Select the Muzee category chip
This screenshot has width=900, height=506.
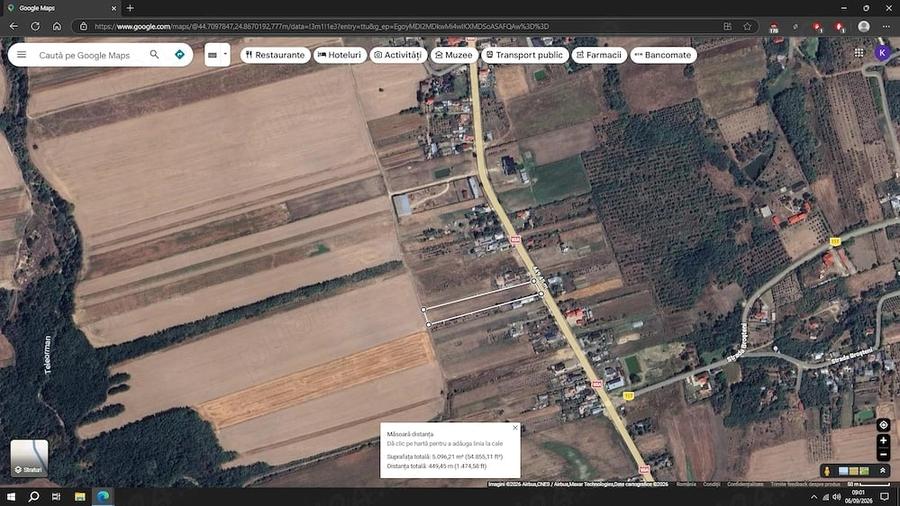(x=454, y=55)
